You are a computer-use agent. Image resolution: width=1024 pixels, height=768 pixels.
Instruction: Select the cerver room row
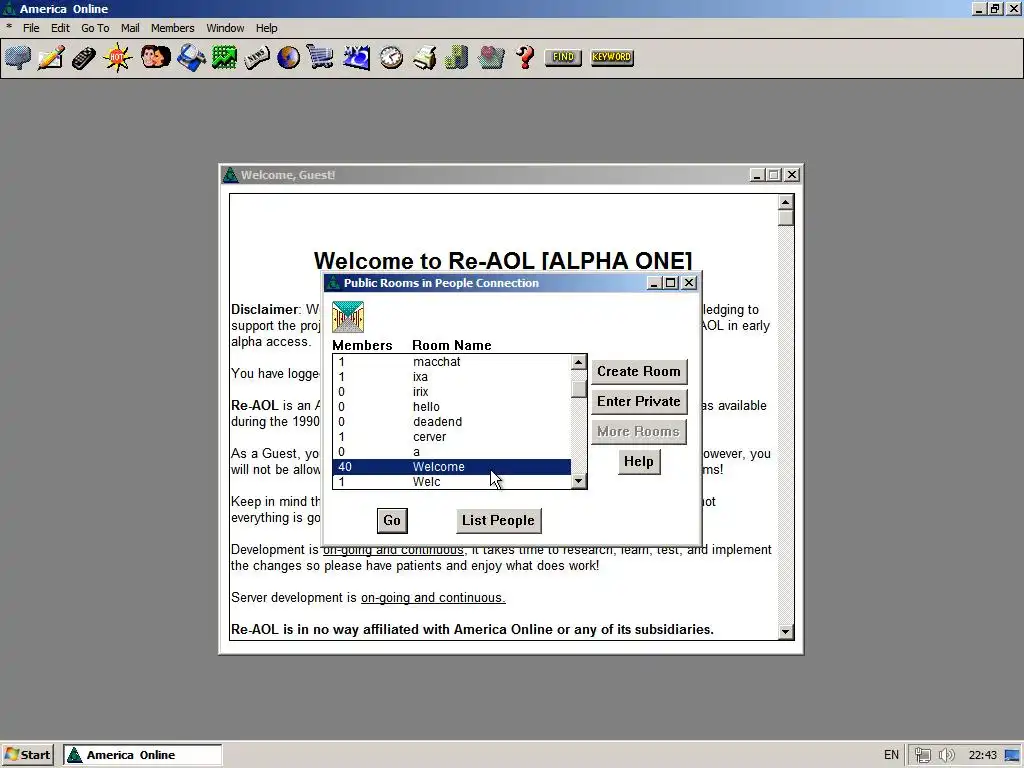(452, 437)
